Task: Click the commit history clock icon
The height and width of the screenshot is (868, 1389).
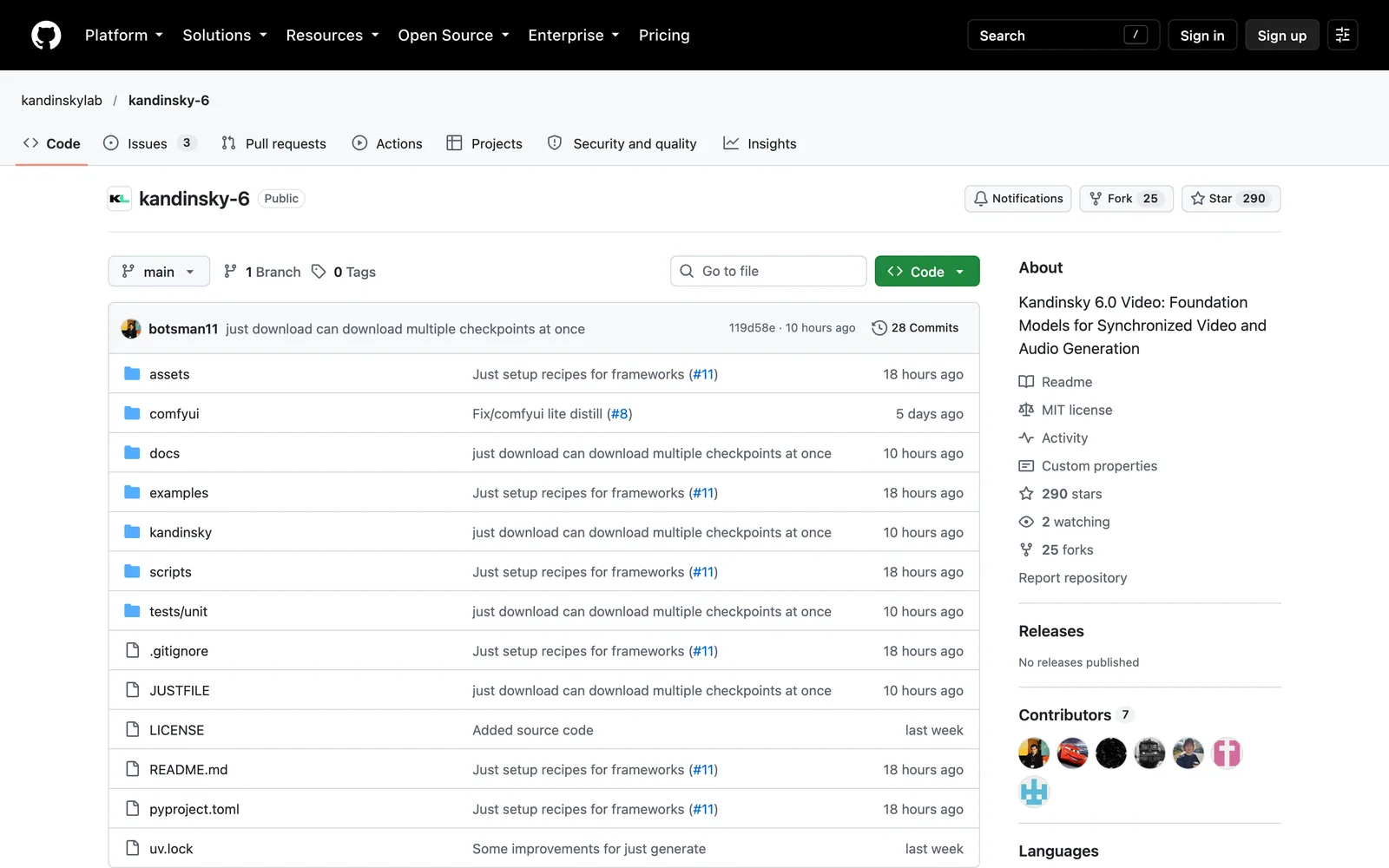Action: [x=879, y=328]
